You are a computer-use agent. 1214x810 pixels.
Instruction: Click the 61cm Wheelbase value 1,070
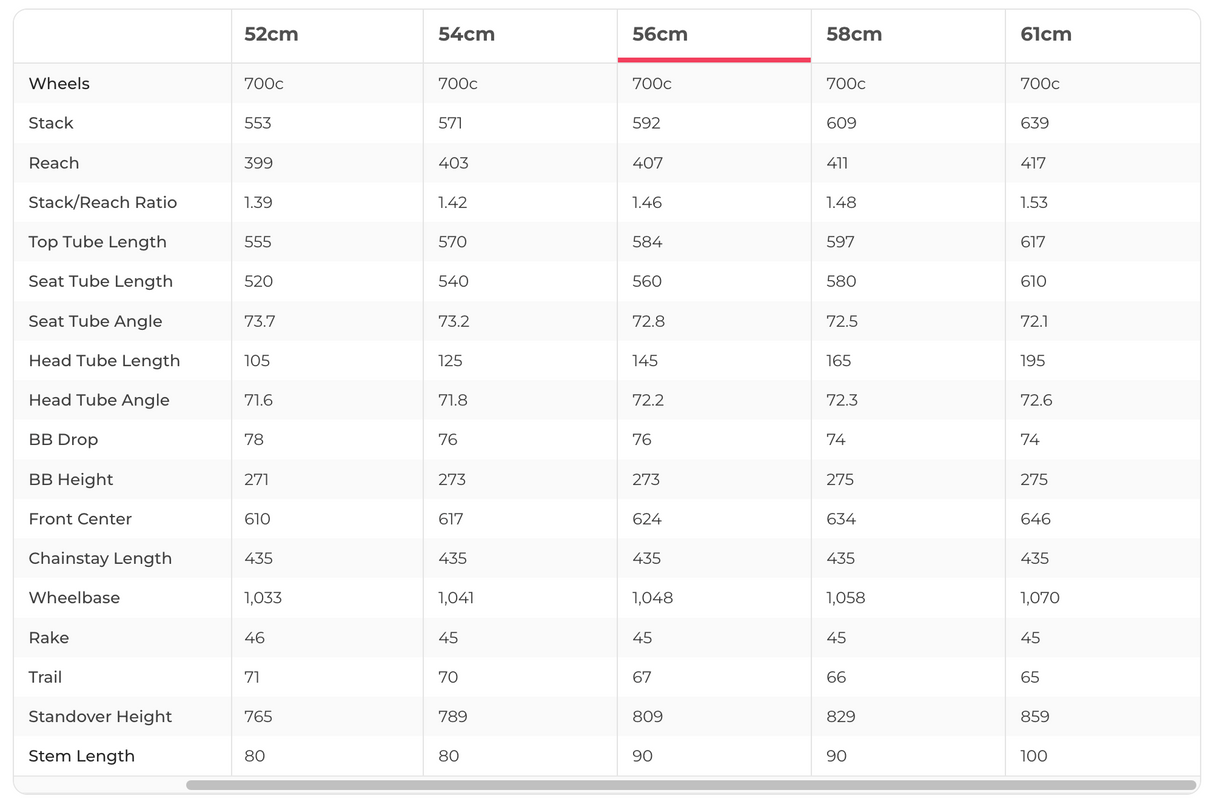point(1040,598)
